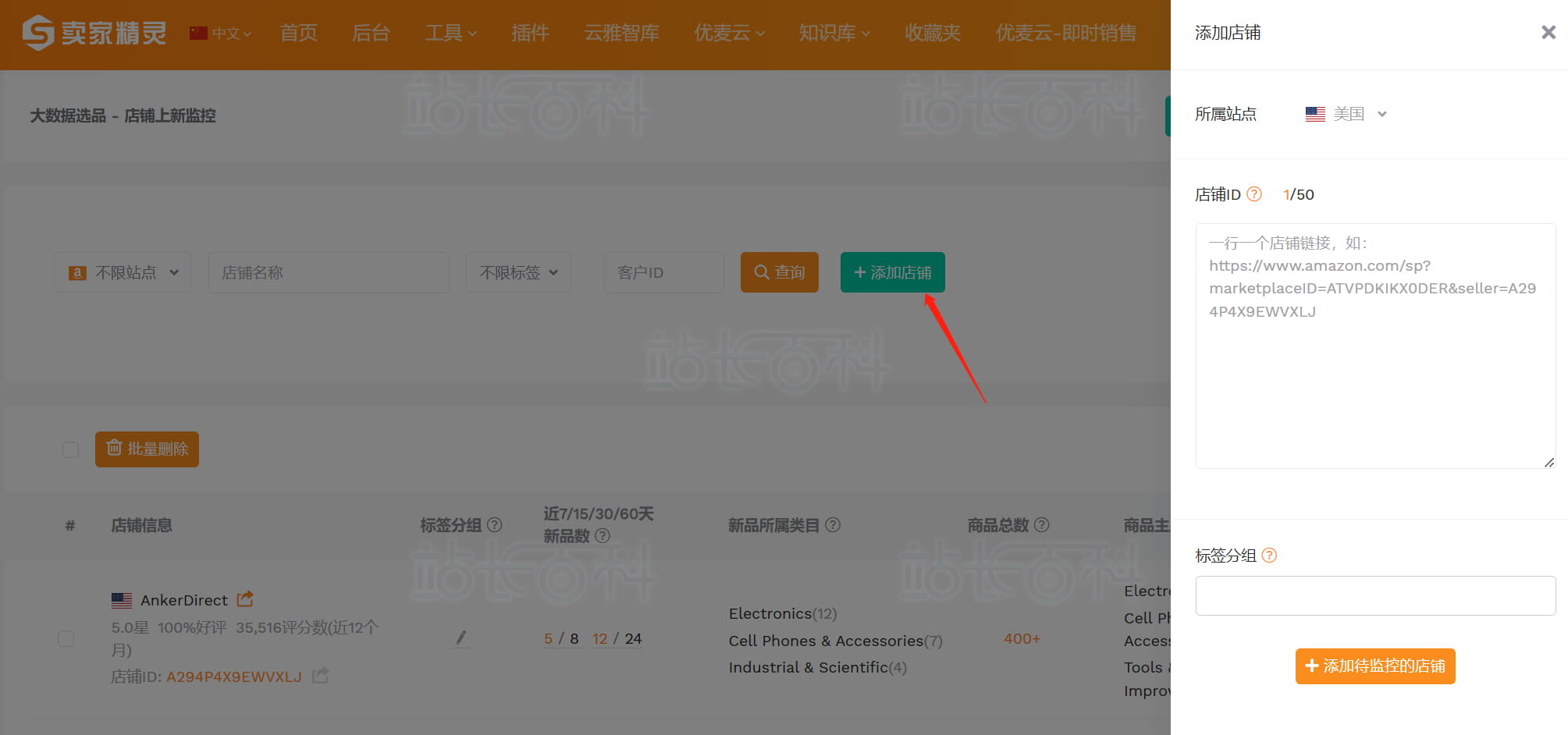
Task: Click help icon beside 新品所属类目 header
Action: coord(833,525)
